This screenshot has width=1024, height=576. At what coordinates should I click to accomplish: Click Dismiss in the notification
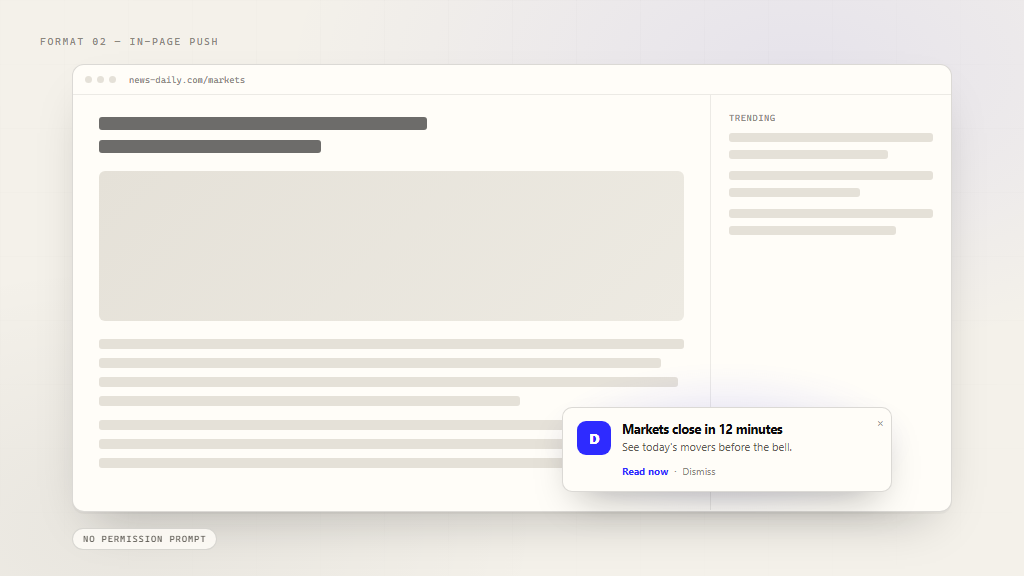[x=699, y=472]
